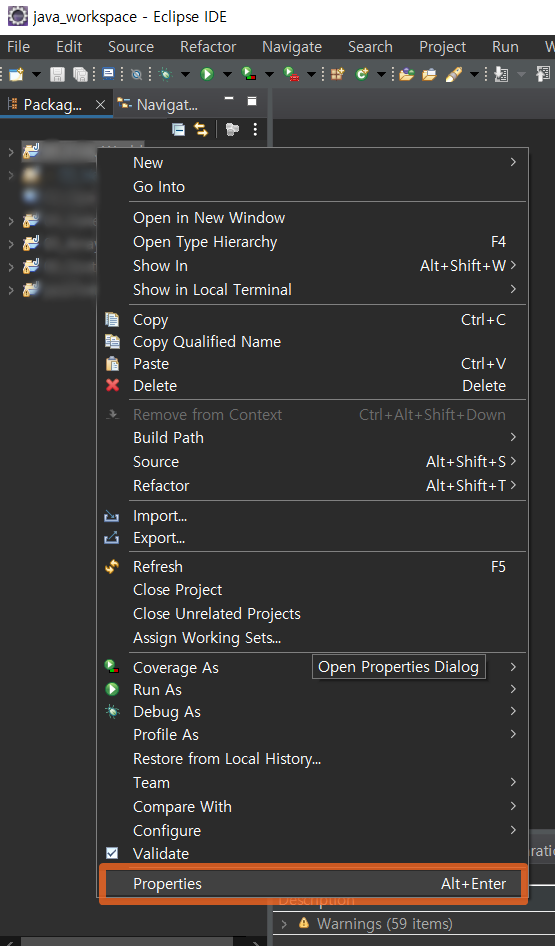Image resolution: width=555 pixels, height=946 pixels.
Task: Close the Package Explorer tab
Action: (x=100, y=104)
